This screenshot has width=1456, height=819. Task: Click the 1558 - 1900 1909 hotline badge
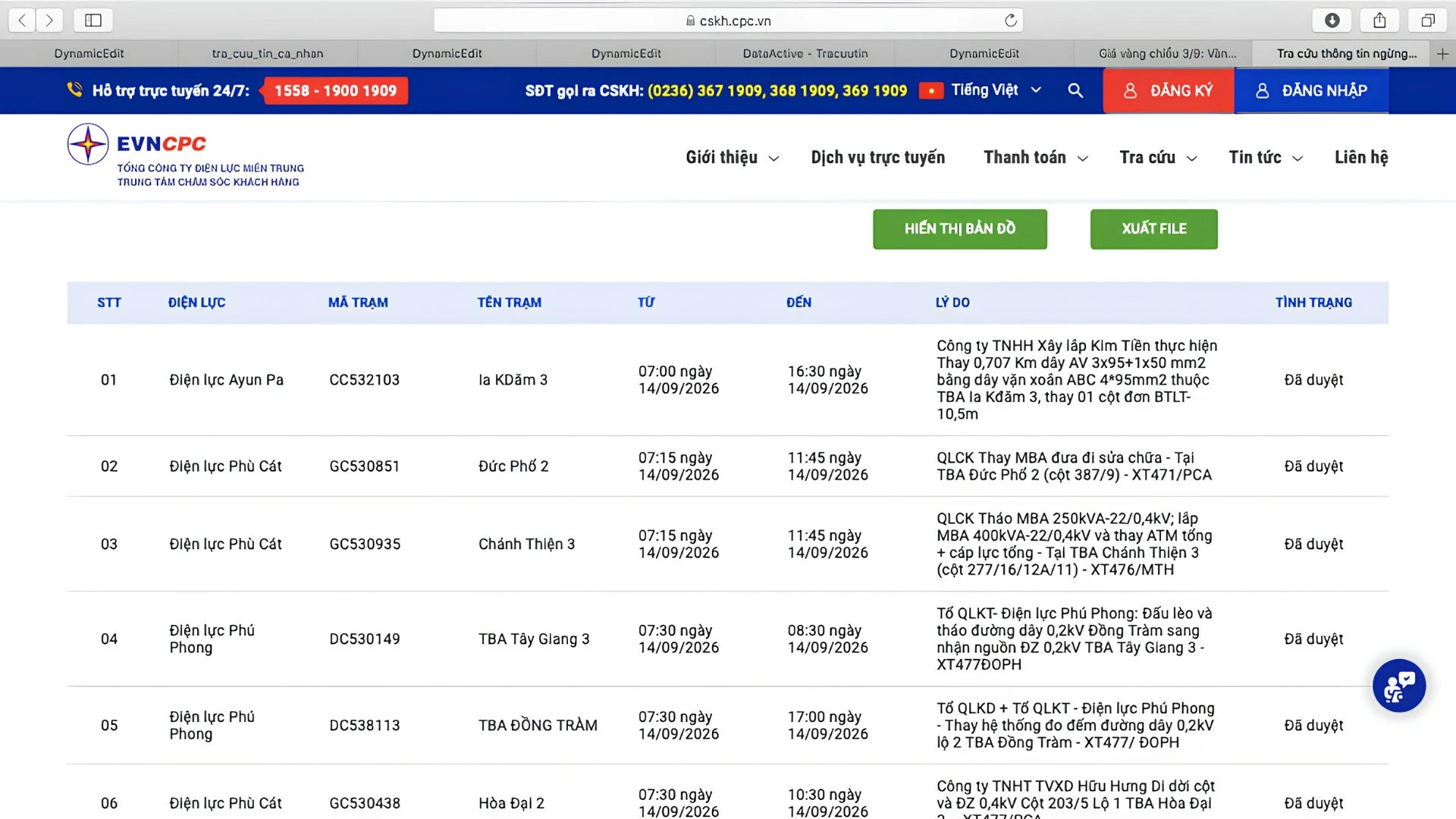click(x=334, y=91)
